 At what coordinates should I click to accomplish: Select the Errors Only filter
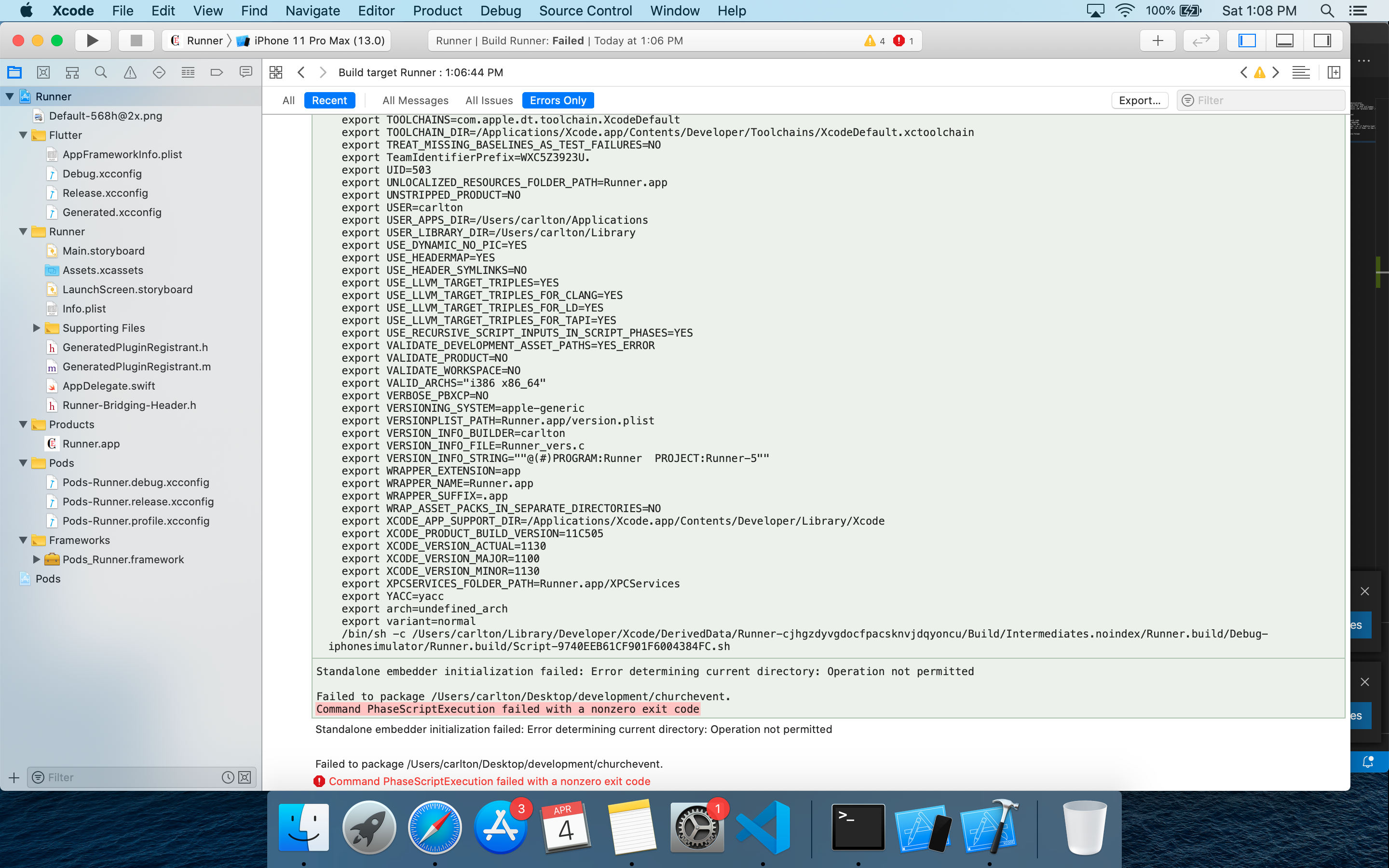tap(558, 100)
